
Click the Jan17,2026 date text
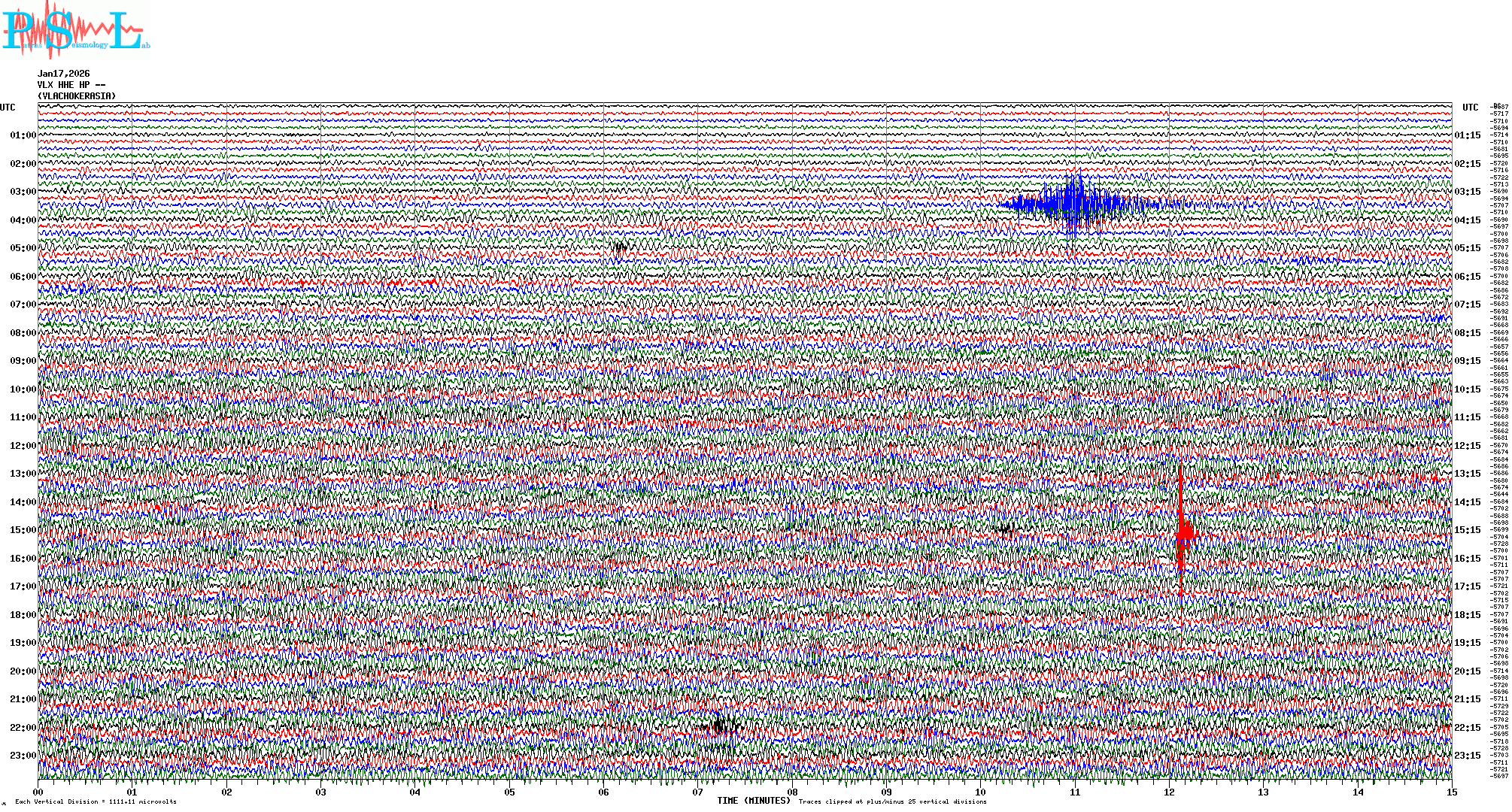pyautogui.click(x=64, y=74)
